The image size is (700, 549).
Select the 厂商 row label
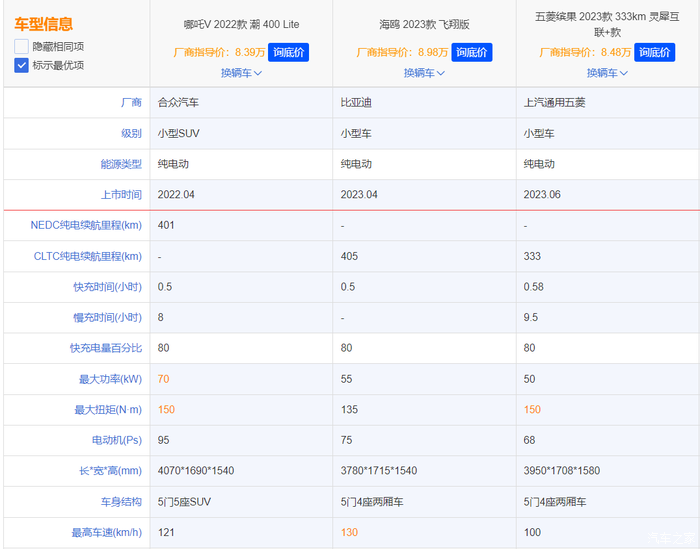(130, 103)
